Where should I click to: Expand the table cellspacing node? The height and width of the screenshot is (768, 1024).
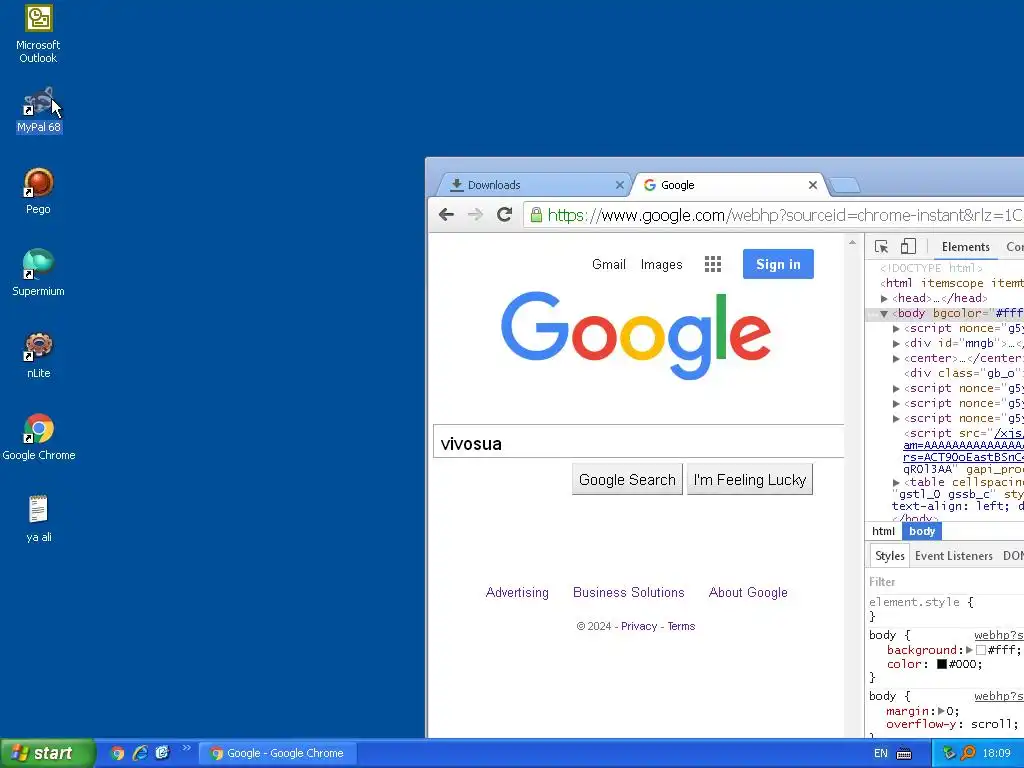click(x=897, y=483)
